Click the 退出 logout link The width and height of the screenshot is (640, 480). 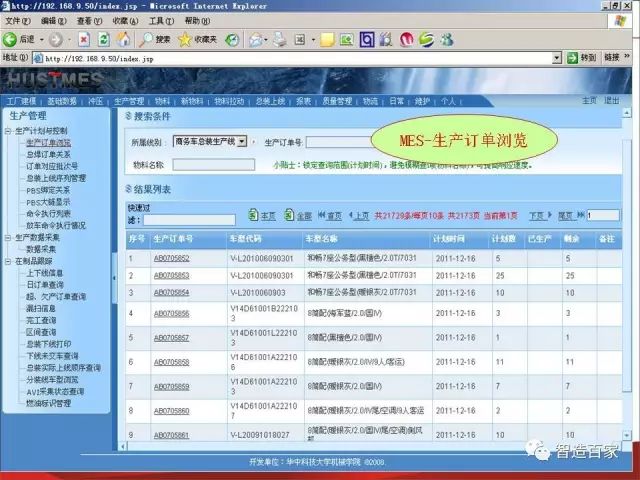[611, 100]
